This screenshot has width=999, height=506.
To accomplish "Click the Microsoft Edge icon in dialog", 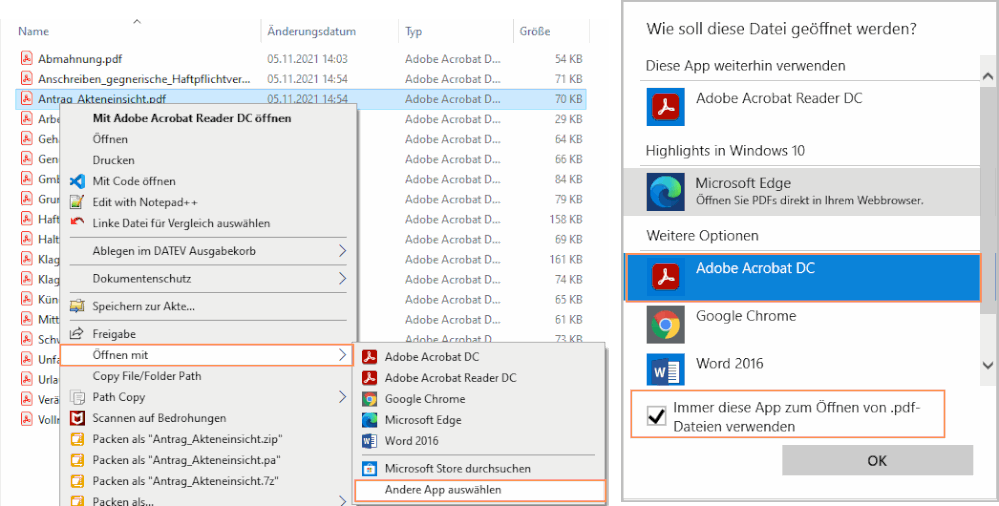I will [x=666, y=191].
